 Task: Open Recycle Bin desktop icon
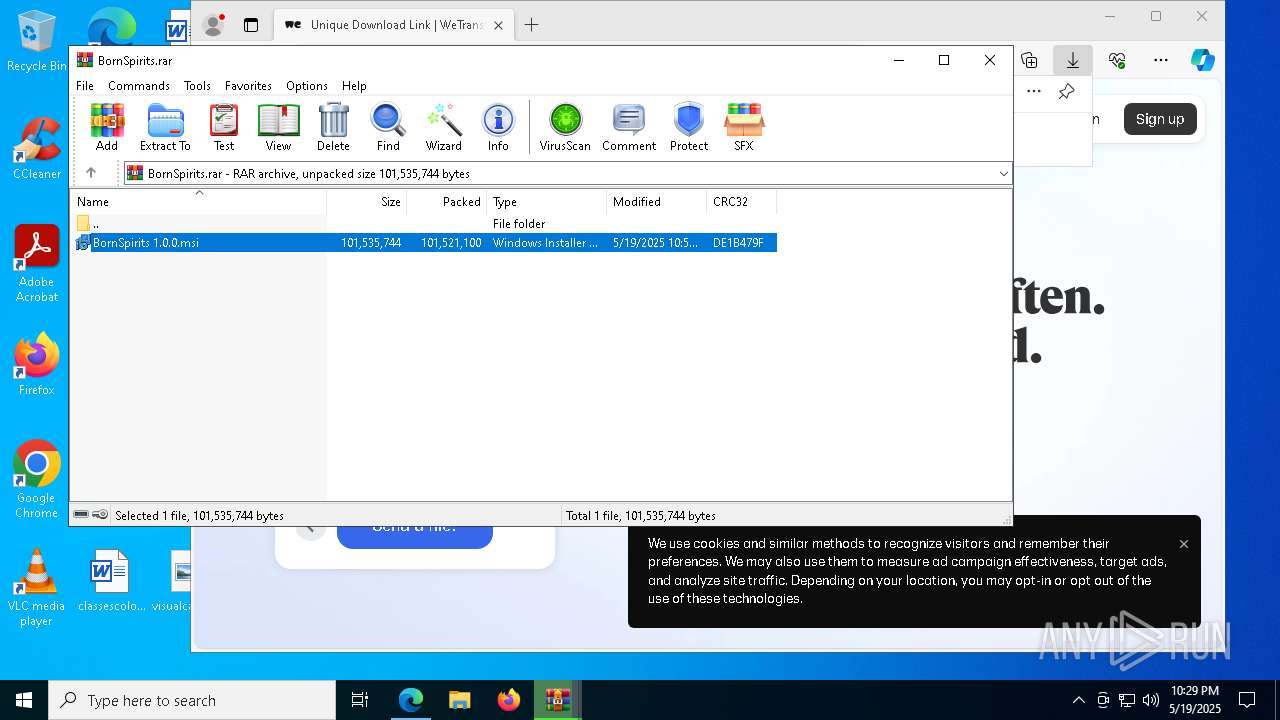tap(36, 40)
